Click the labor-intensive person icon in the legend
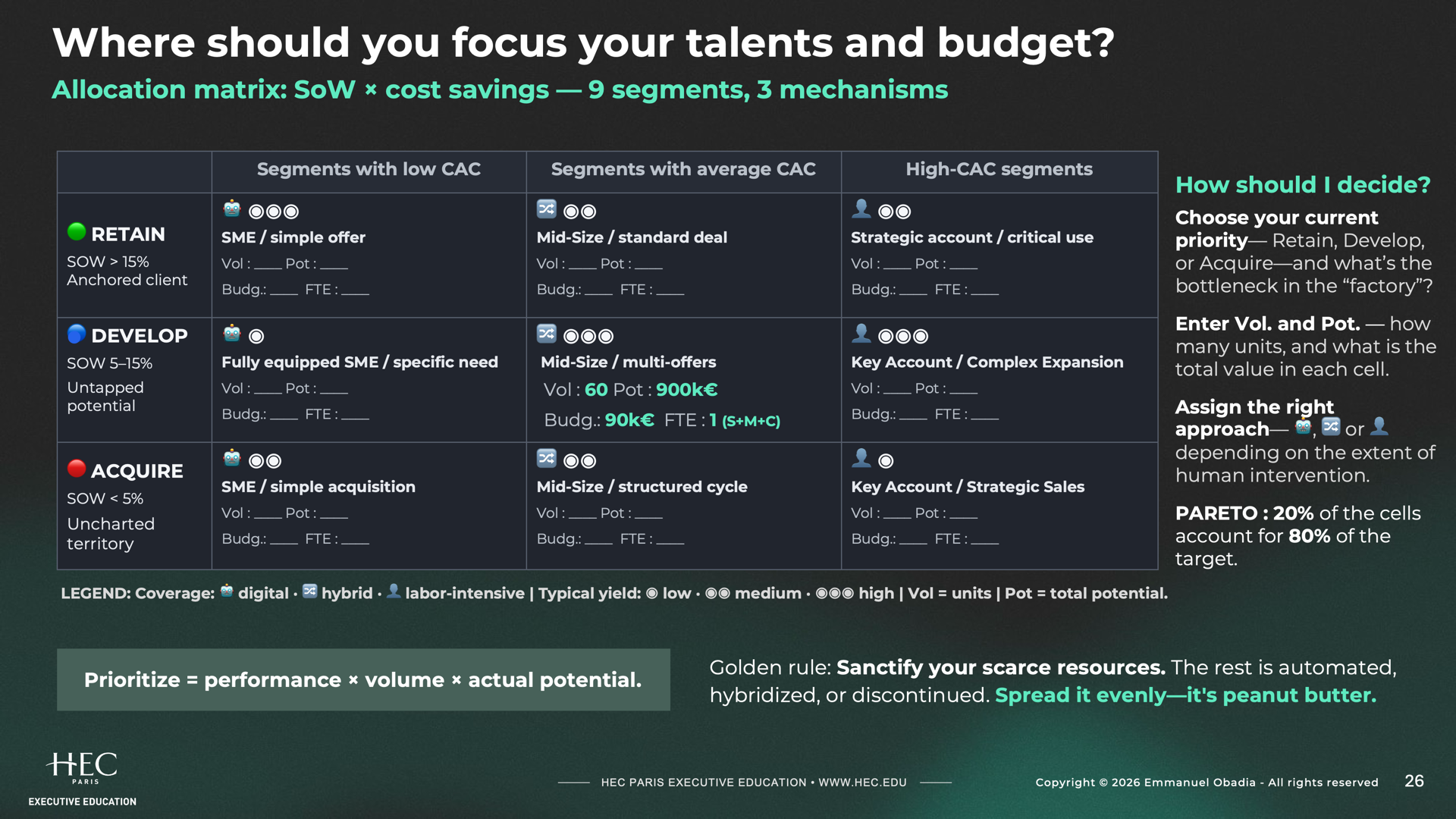Screen dimensions: 1456x819 tap(394, 591)
